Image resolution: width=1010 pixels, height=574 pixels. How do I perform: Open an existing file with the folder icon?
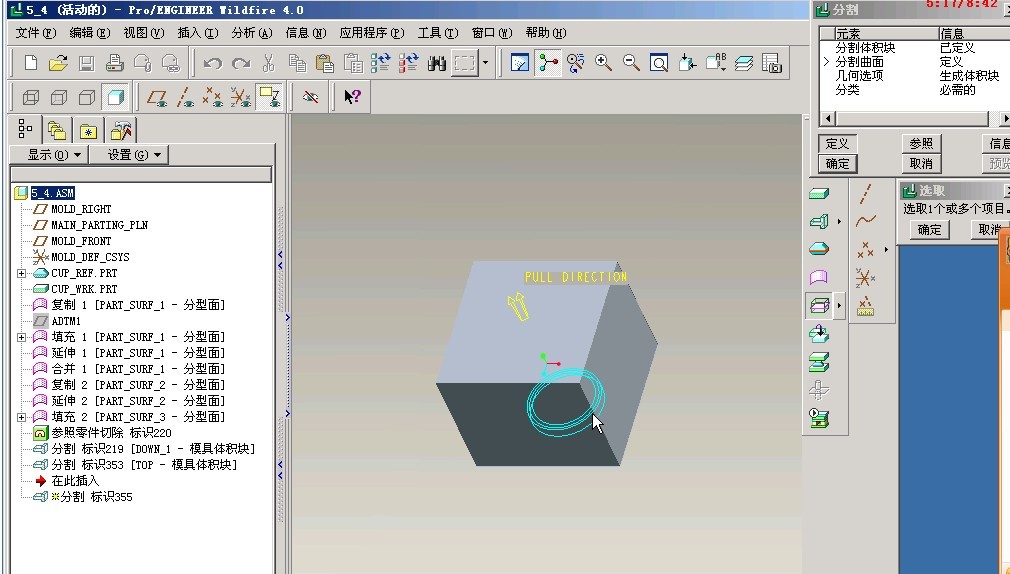(58, 62)
